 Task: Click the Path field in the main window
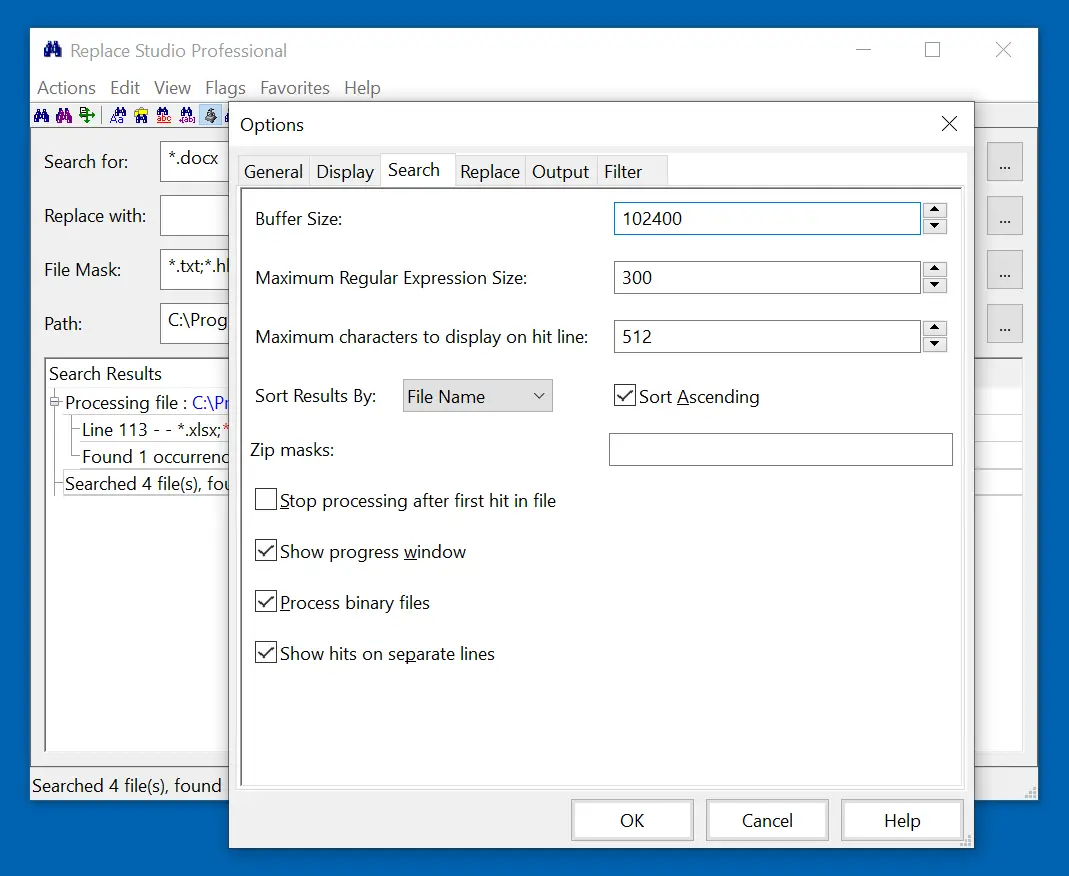(195, 323)
